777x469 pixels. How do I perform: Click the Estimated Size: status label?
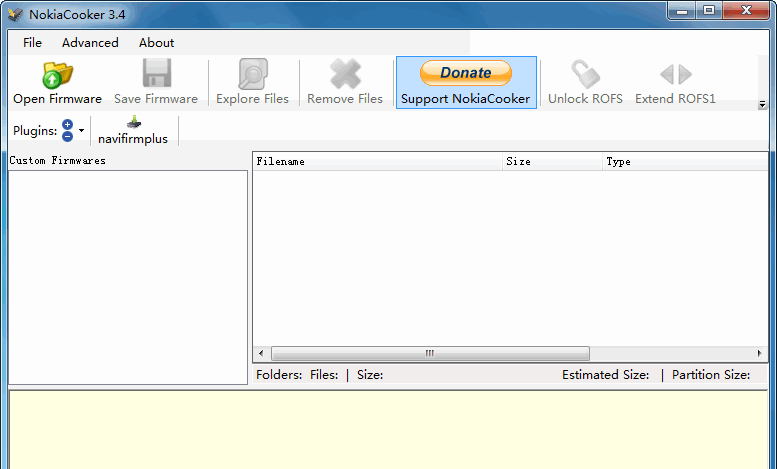606,375
